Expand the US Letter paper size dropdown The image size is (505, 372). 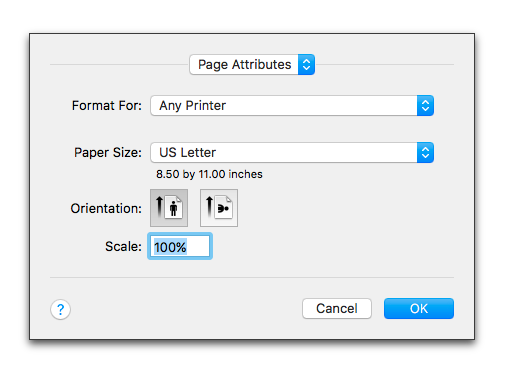pos(292,153)
